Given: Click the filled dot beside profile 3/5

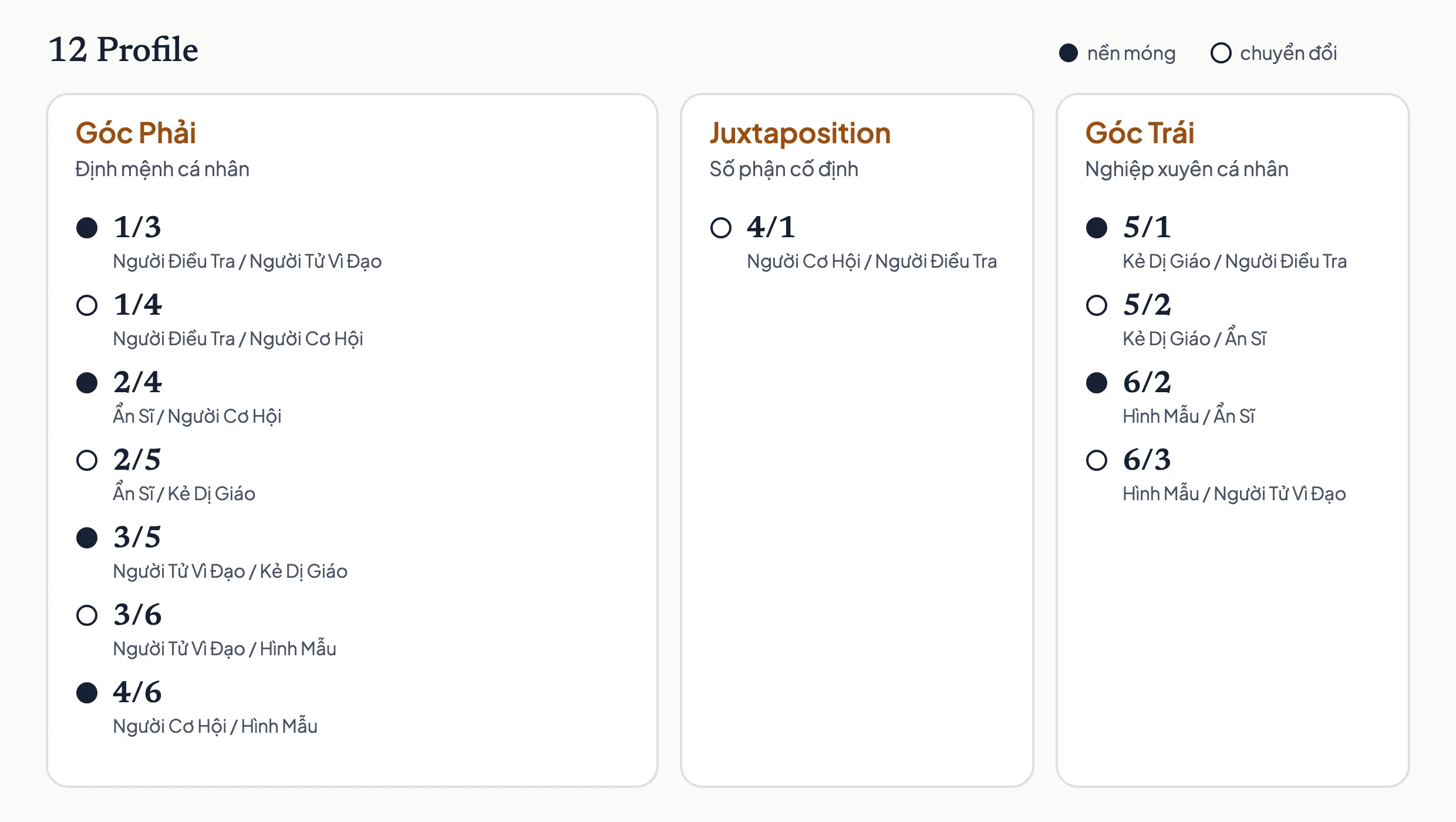Looking at the screenshot, I should (x=87, y=538).
